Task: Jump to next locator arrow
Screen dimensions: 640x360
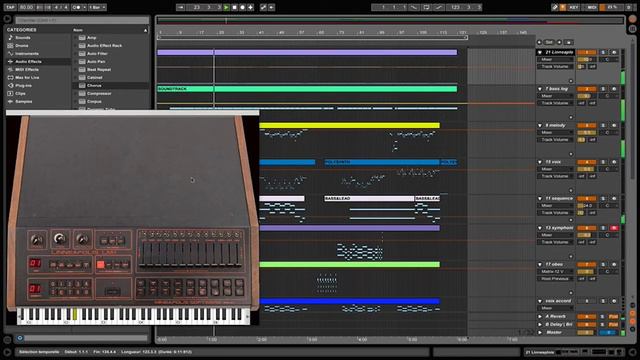Action: pos(559,42)
